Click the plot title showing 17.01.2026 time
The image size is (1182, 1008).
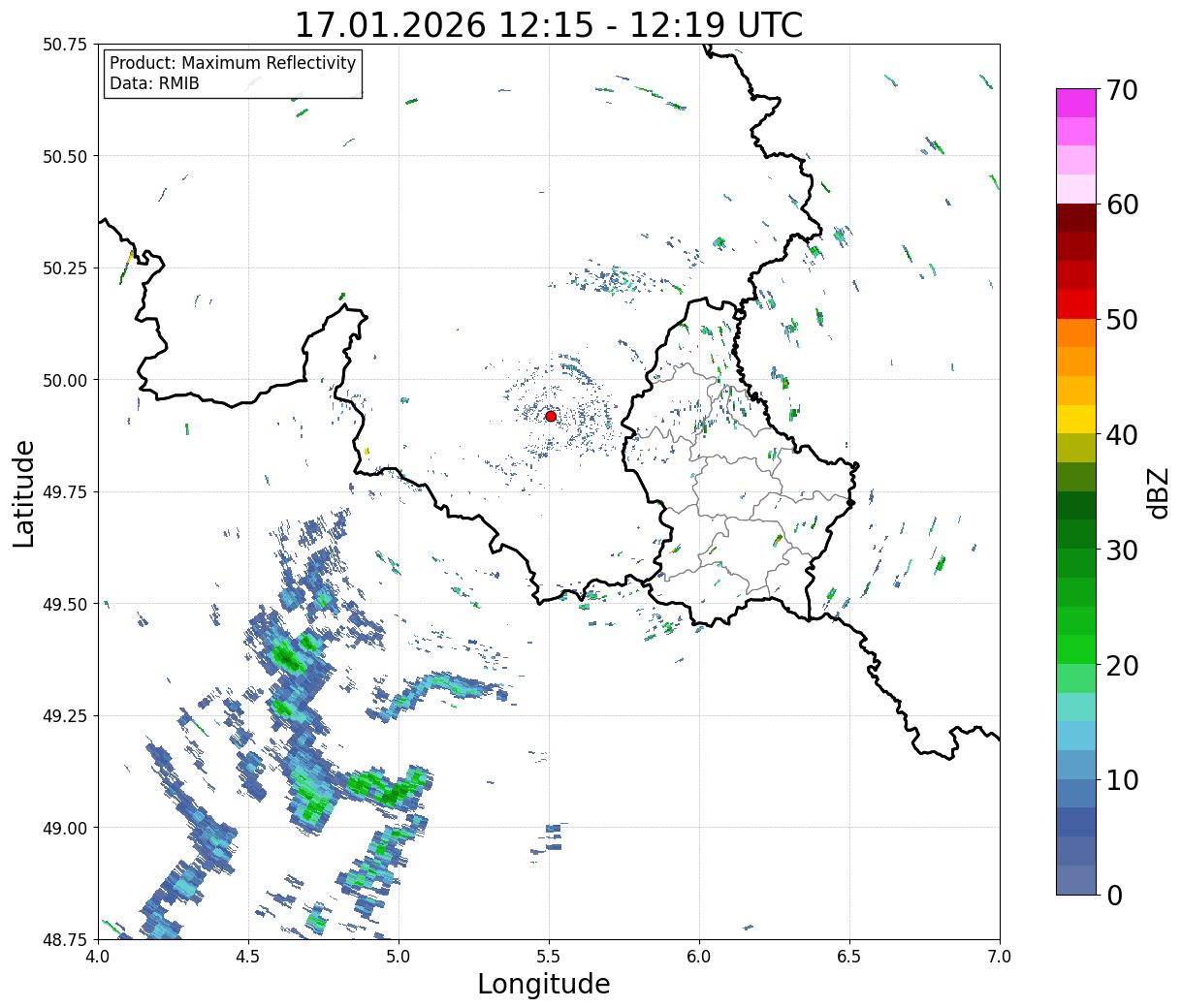pos(549,24)
